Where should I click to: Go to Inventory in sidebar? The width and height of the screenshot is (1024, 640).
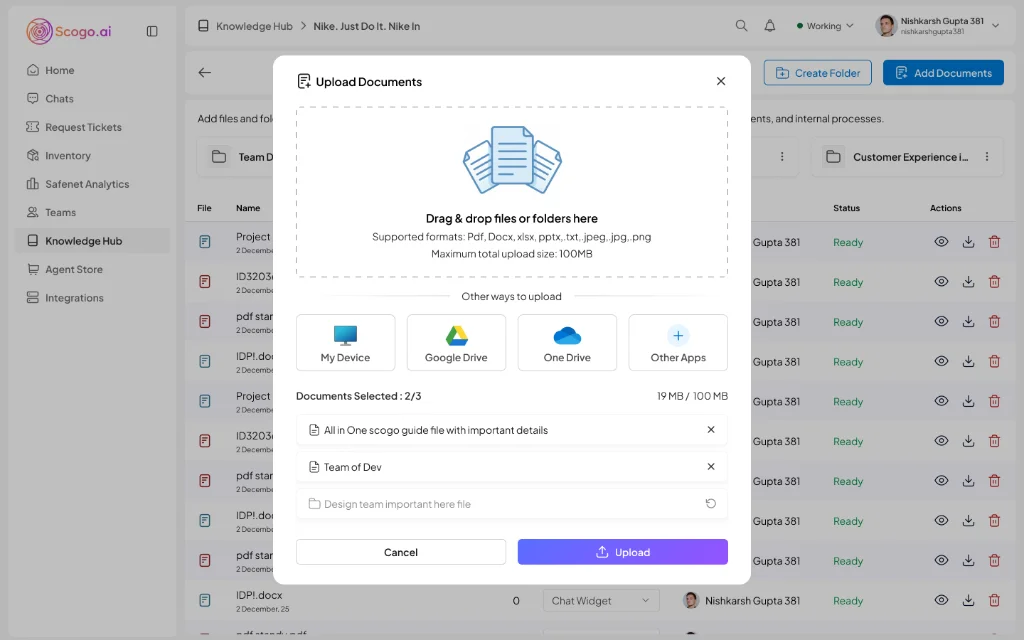coord(68,156)
